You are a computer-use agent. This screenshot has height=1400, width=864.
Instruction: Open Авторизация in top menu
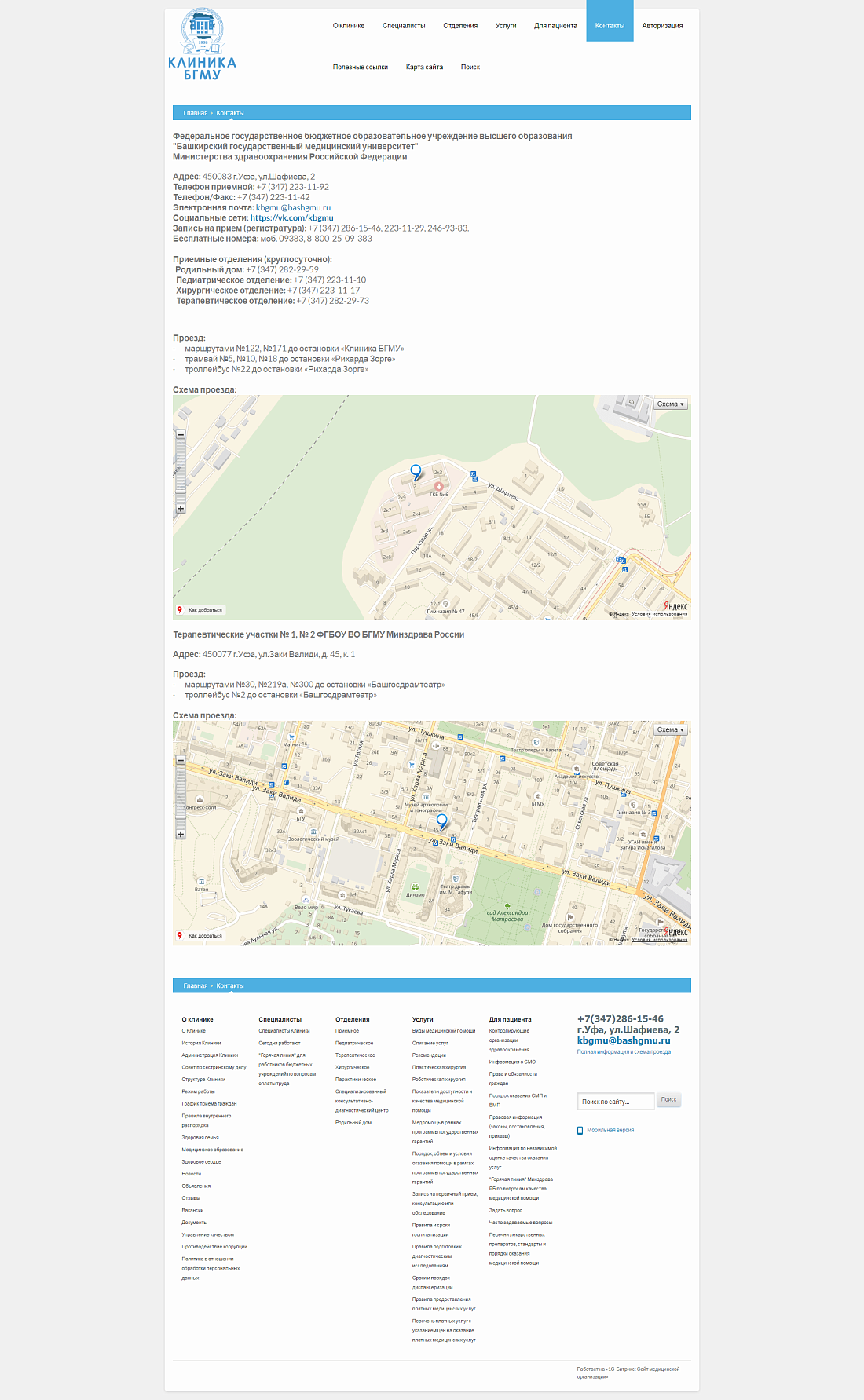pyautogui.click(x=662, y=26)
